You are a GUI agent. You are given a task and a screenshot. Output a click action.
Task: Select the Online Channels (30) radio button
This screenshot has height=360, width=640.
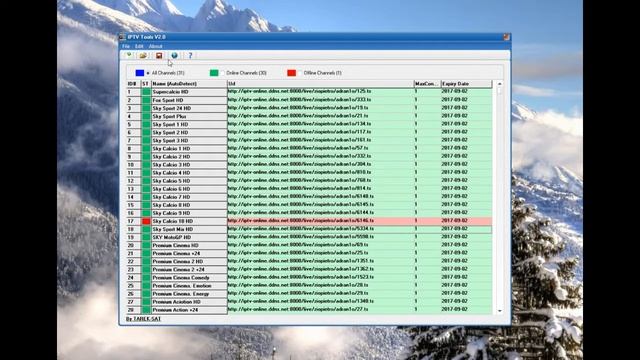click(x=223, y=73)
